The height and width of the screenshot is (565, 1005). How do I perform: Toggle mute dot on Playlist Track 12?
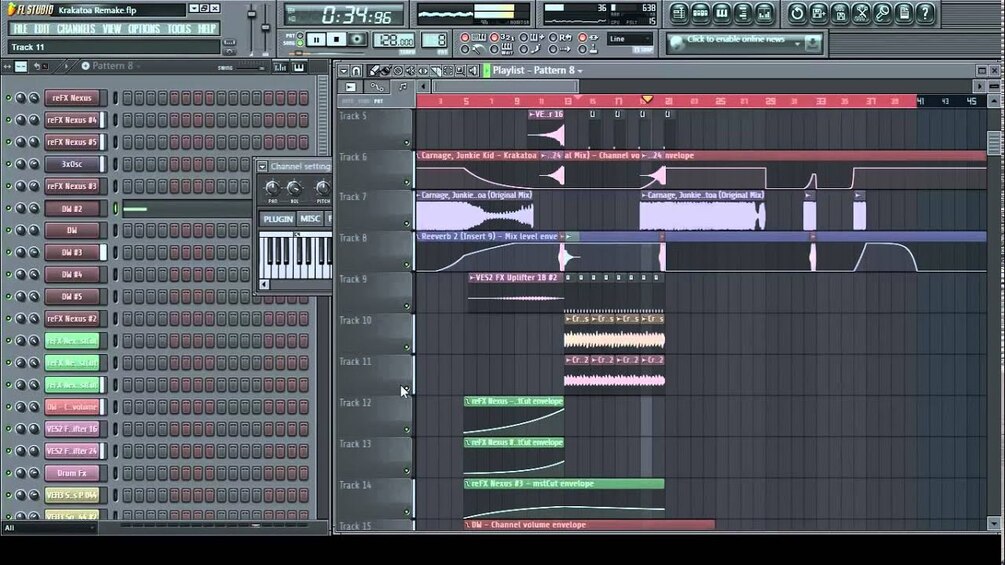406,429
